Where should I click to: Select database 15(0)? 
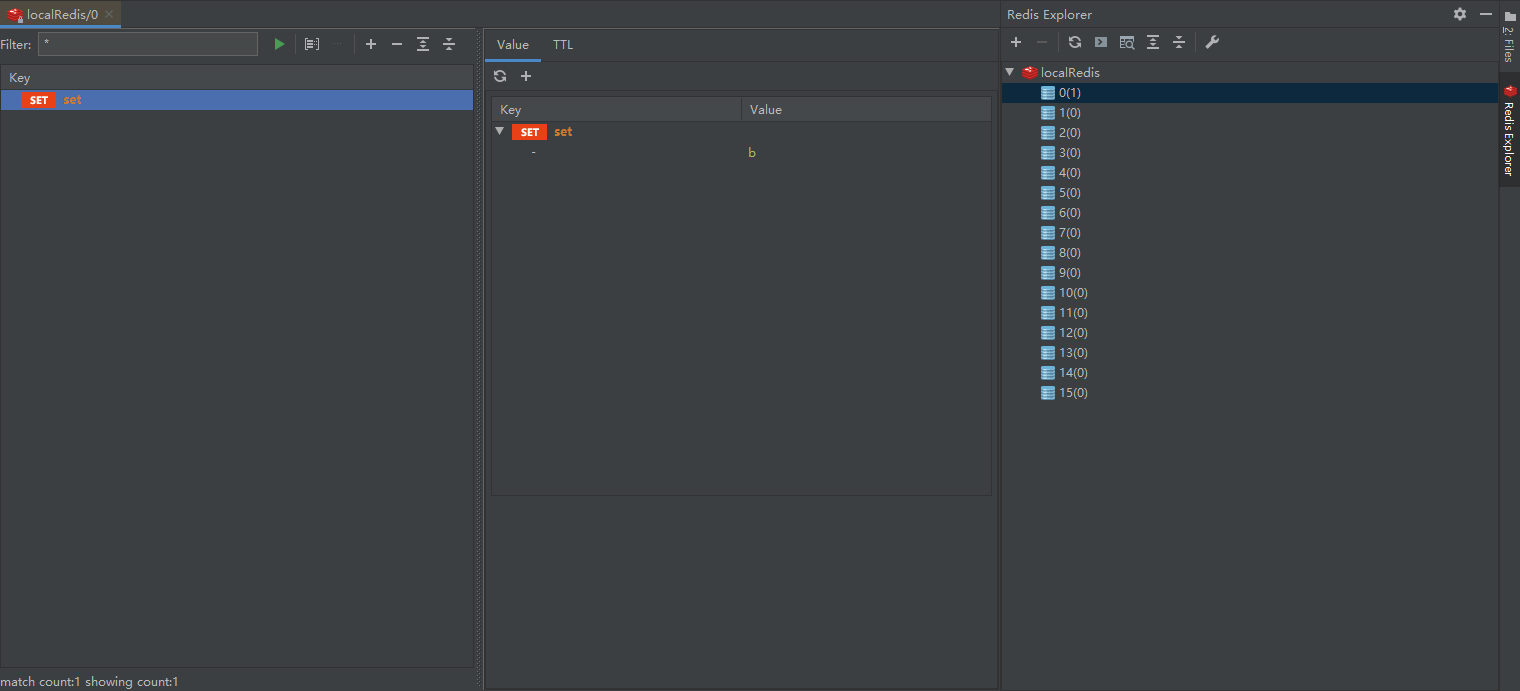click(1073, 393)
